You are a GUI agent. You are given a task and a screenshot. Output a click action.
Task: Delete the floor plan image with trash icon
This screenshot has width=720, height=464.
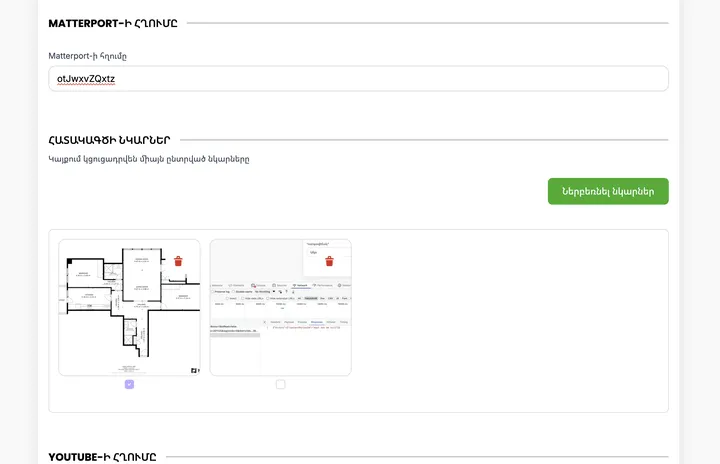click(x=178, y=261)
